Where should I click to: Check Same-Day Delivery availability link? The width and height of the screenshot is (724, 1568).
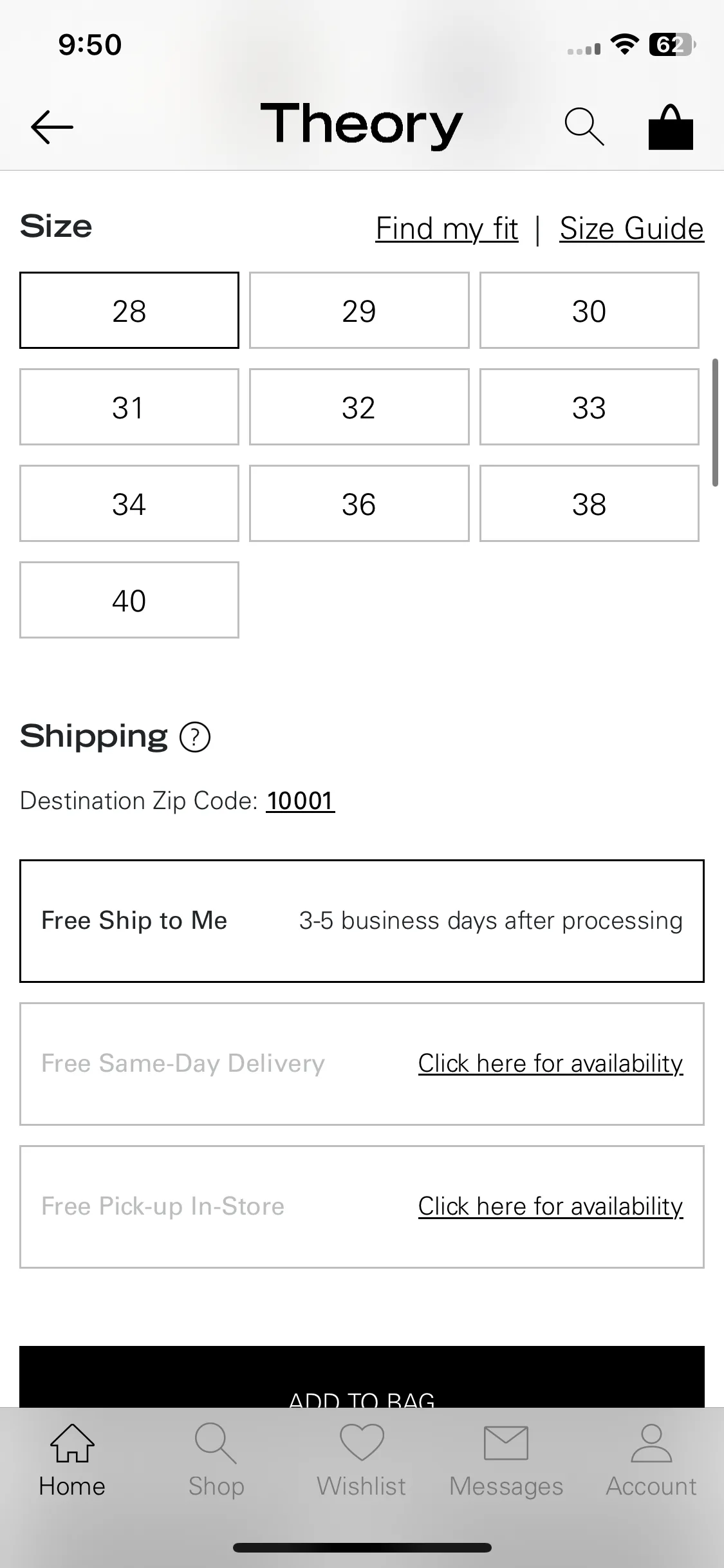[x=550, y=1064]
